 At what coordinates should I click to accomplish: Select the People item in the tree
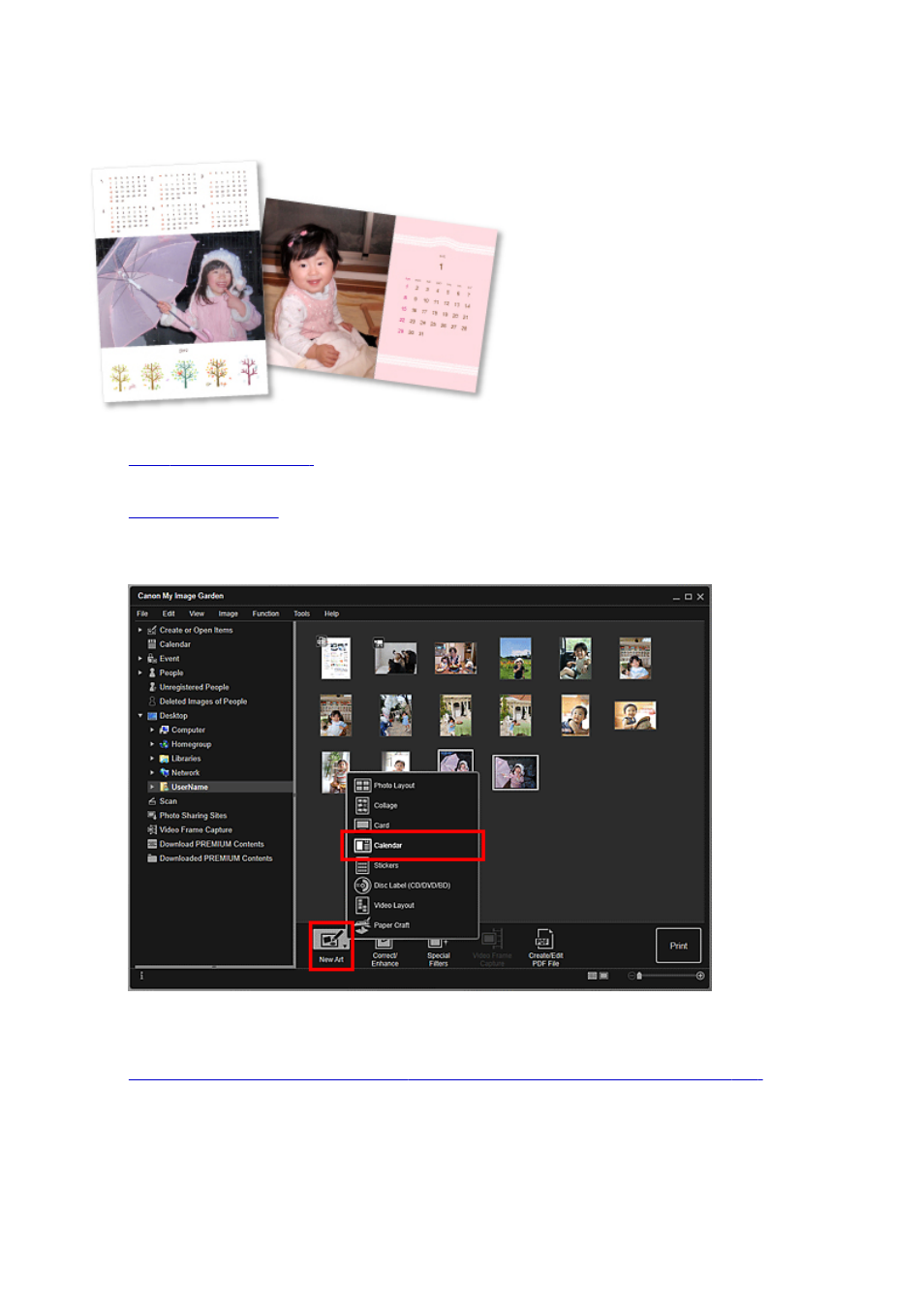tap(171, 672)
